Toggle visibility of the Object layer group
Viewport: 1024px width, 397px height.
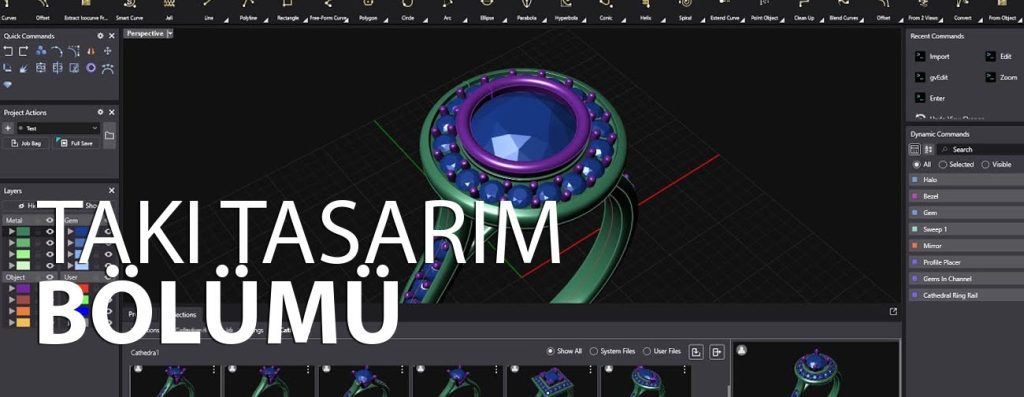(x=49, y=278)
